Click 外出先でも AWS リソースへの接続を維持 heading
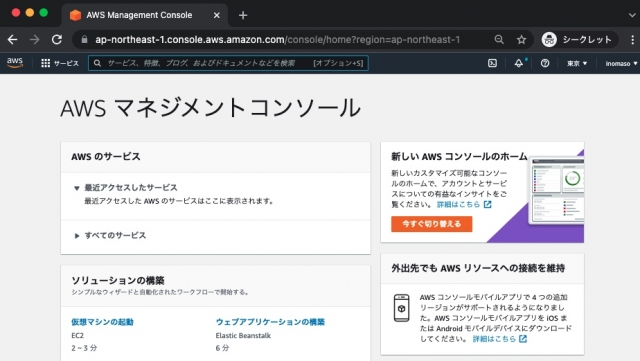This screenshot has height=361, width=640. [478, 268]
